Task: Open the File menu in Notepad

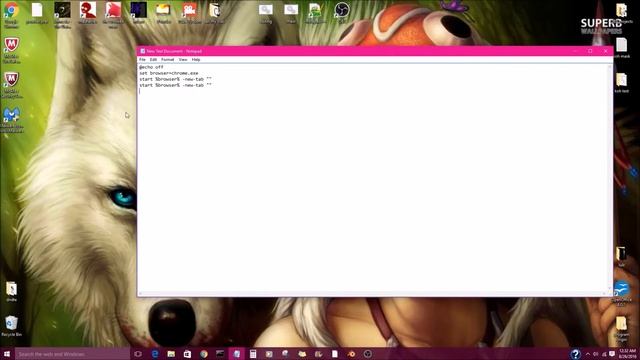Action: 142,60
